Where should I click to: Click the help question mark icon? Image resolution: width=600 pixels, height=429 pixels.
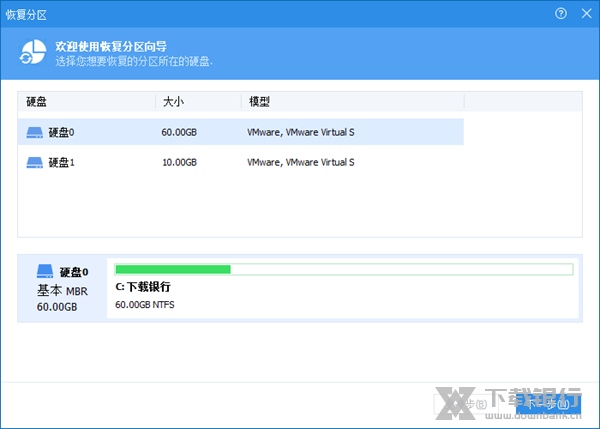coord(561,14)
